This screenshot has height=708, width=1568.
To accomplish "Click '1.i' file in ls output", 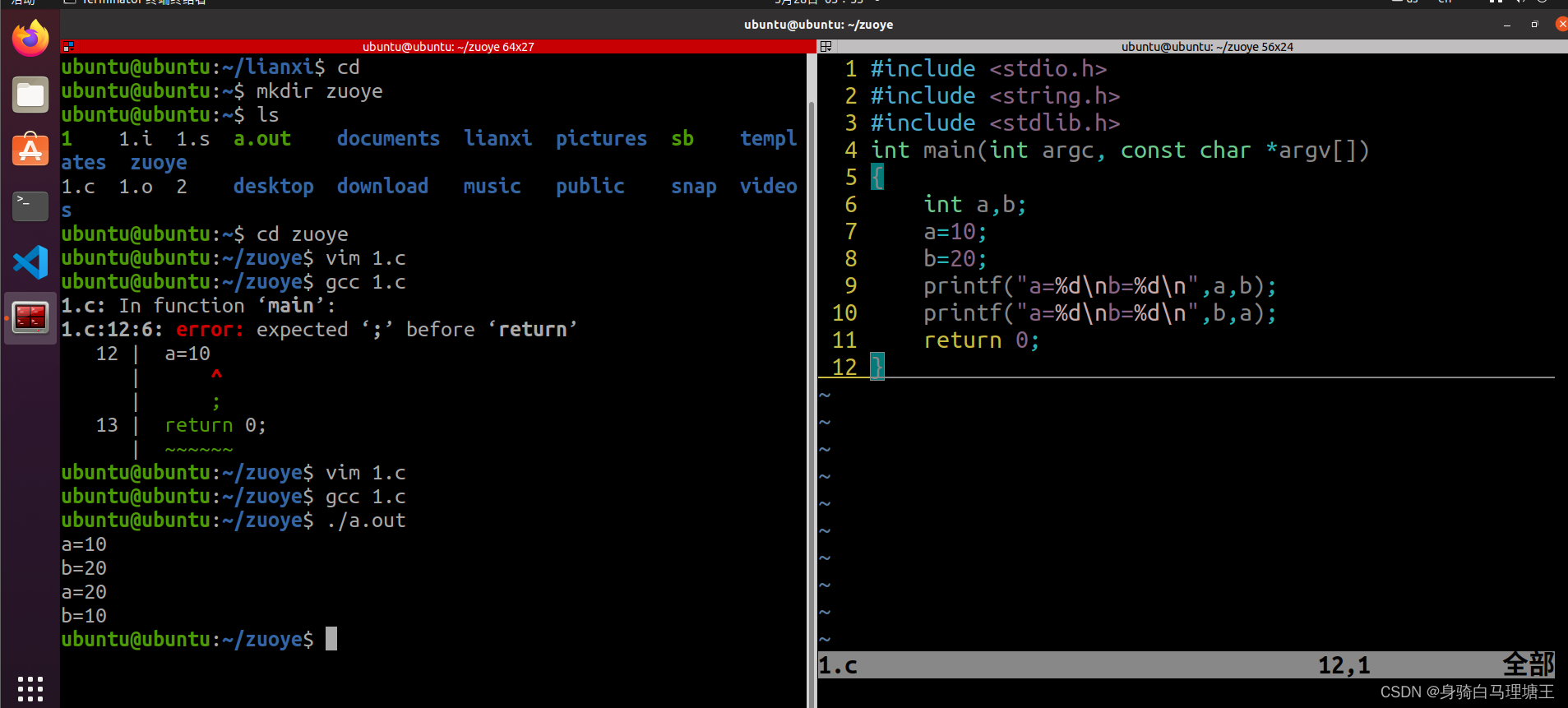I will click(x=135, y=138).
